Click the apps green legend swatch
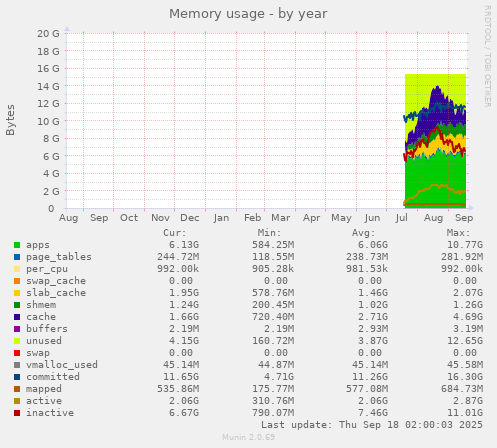This screenshot has height=448, width=497. [x=17, y=245]
